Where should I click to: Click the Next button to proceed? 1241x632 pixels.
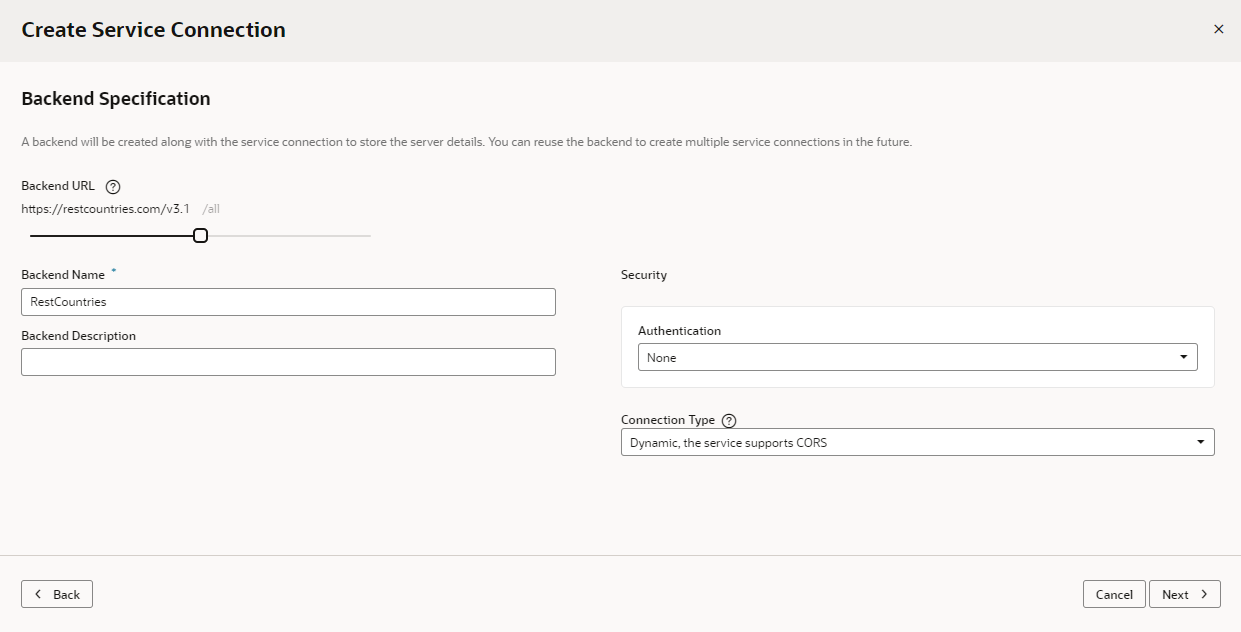tap(1185, 594)
